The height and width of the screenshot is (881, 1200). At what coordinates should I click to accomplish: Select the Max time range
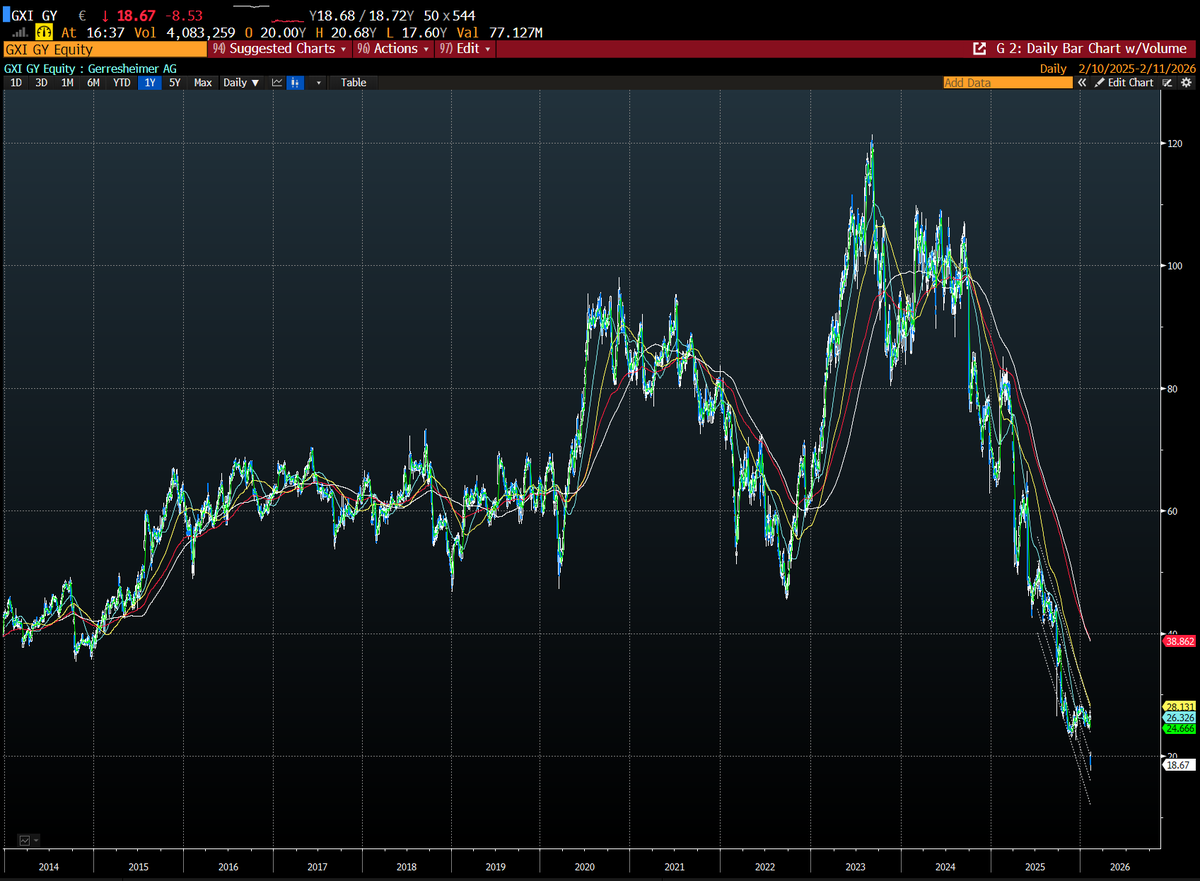click(x=203, y=83)
